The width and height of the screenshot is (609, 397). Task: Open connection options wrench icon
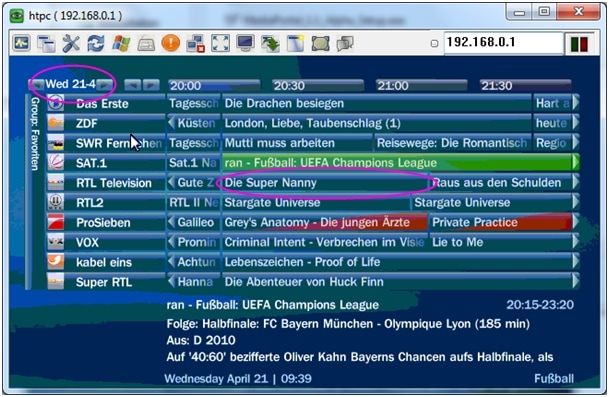[x=71, y=43]
